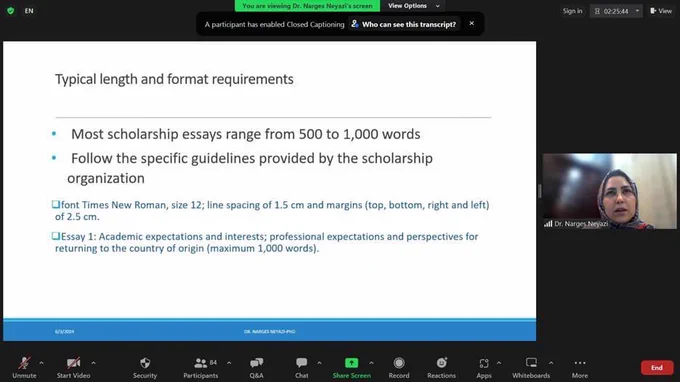The image size is (680, 382).
Task: Click the green encryption shield icon
Action: pos(10,11)
